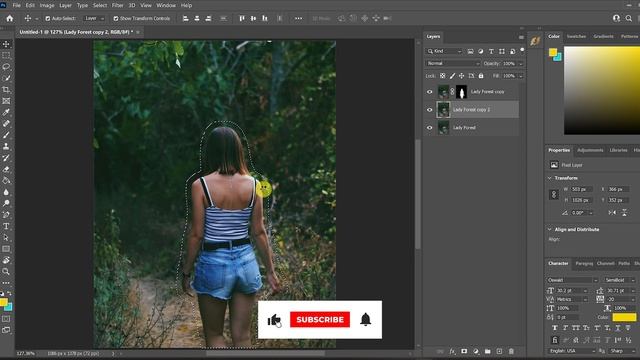
Task: Open the Opacity dropdown arrow
Action: pos(521,64)
